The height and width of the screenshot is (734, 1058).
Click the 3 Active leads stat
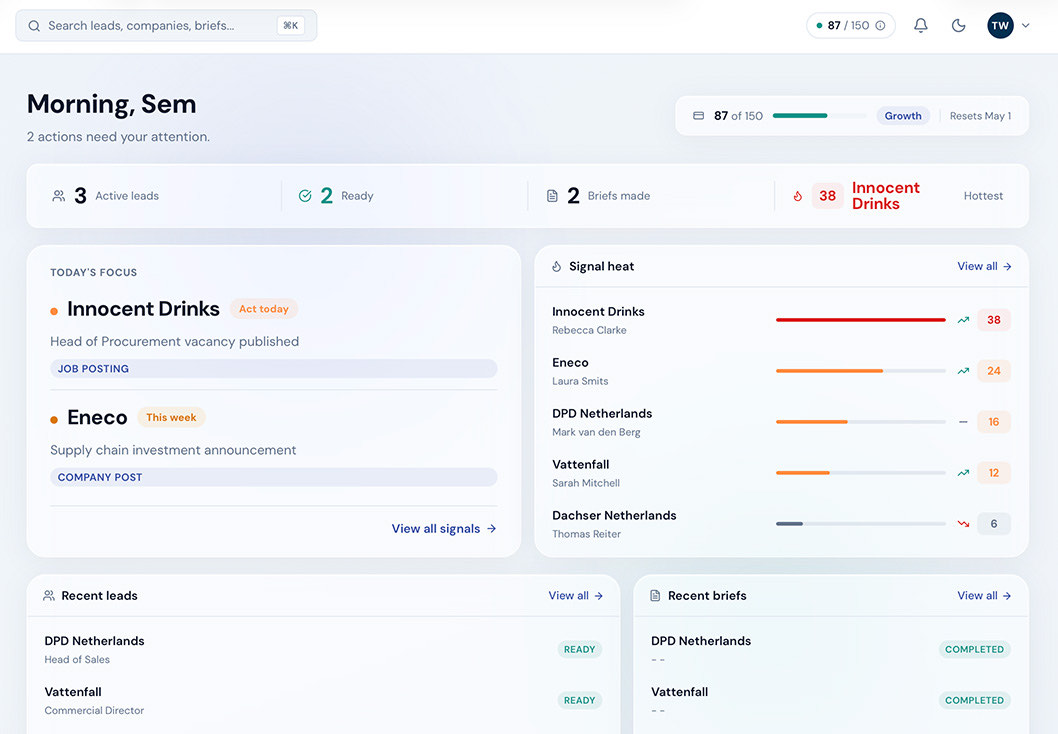[x=105, y=196]
